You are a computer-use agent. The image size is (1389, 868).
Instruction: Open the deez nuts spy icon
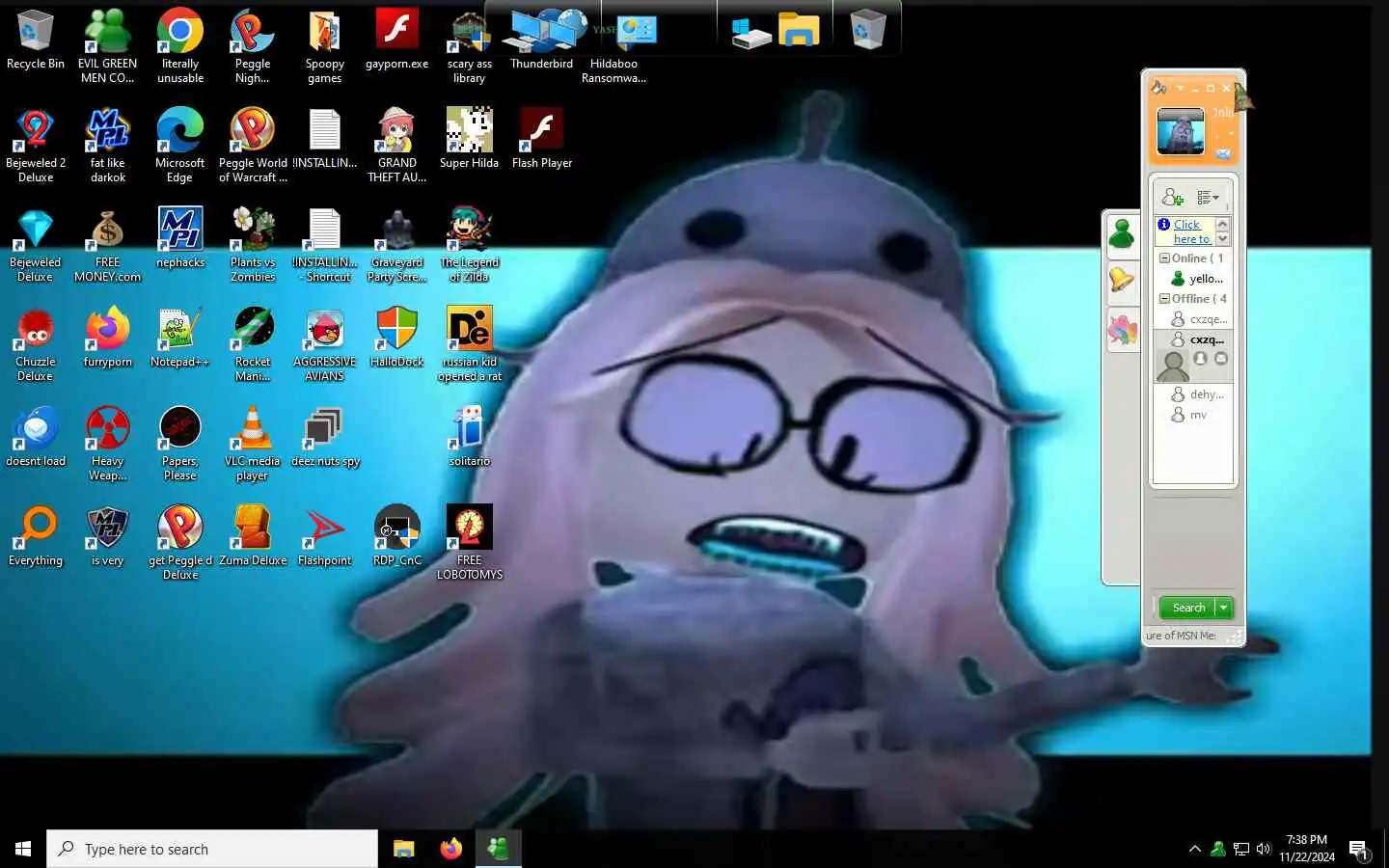point(325,437)
